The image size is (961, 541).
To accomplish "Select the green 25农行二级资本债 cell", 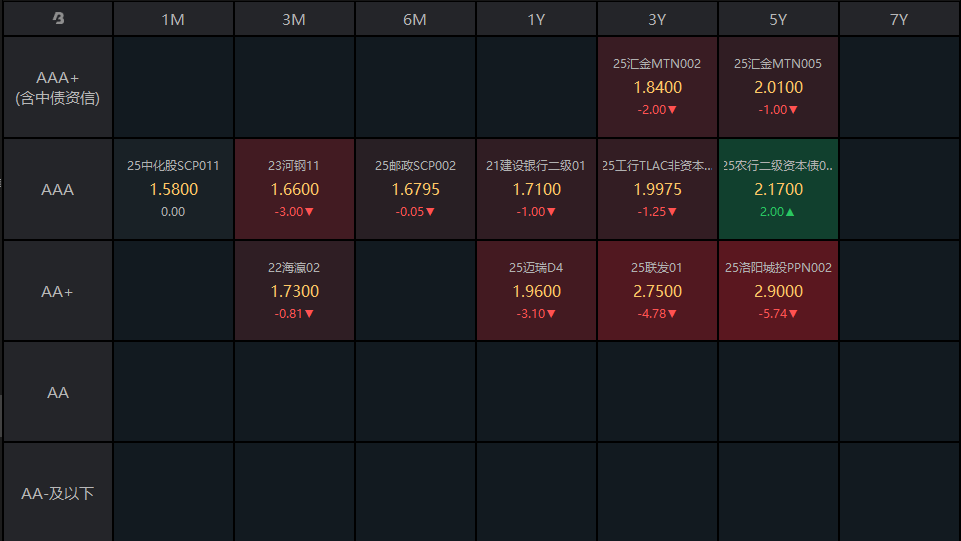I will 778,189.
